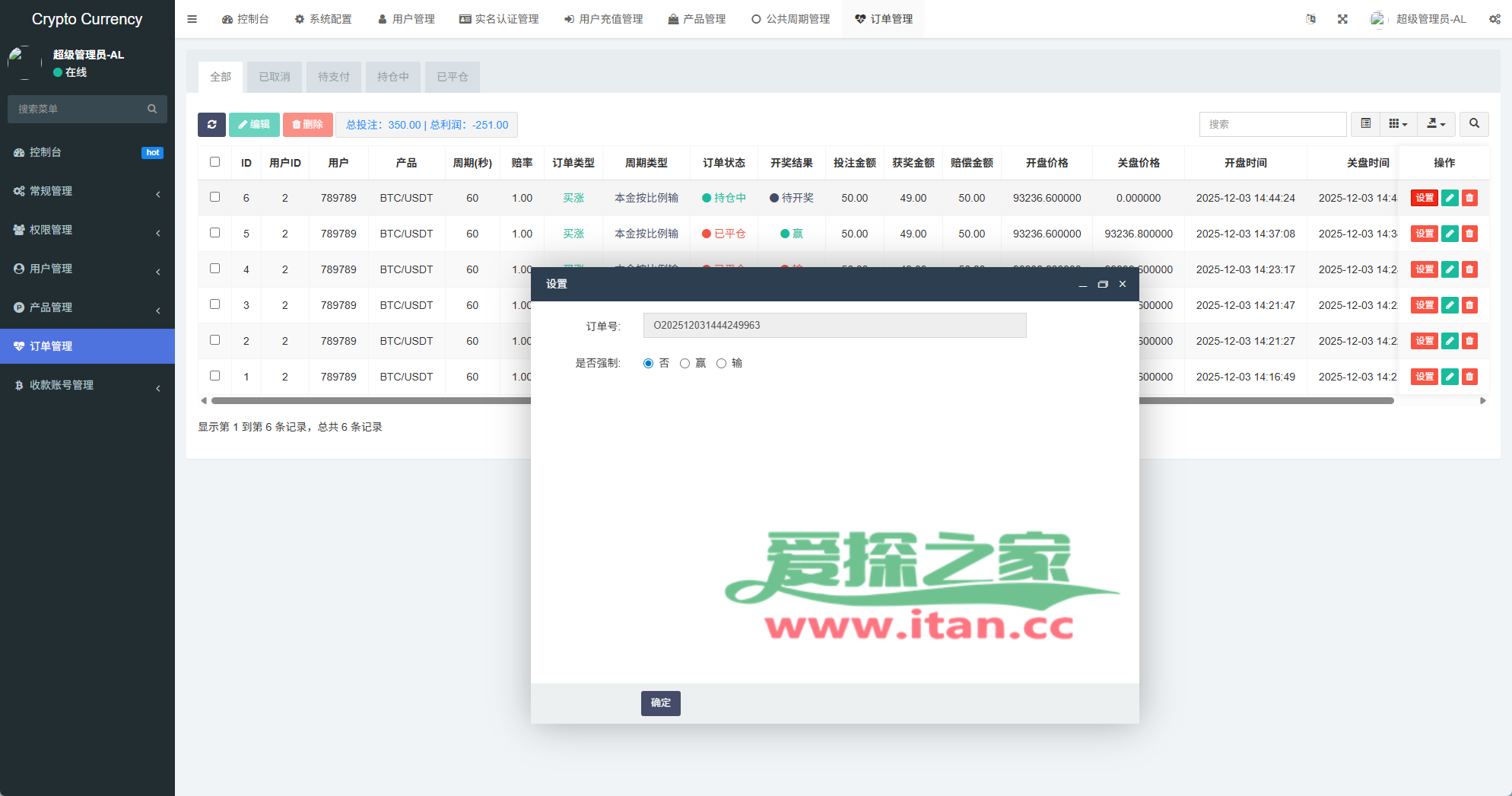Open 实名认证管理 in the top menu
Viewport: 1512px width, 796px height.
pos(500,18)
